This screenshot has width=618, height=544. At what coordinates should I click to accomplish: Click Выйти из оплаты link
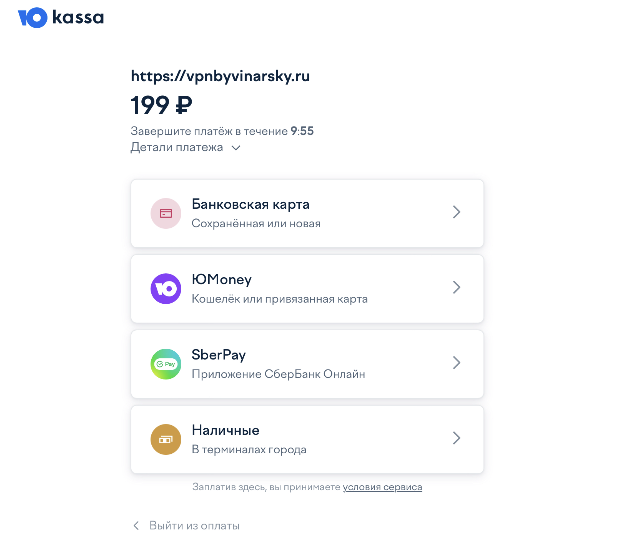tap(194, 525)
